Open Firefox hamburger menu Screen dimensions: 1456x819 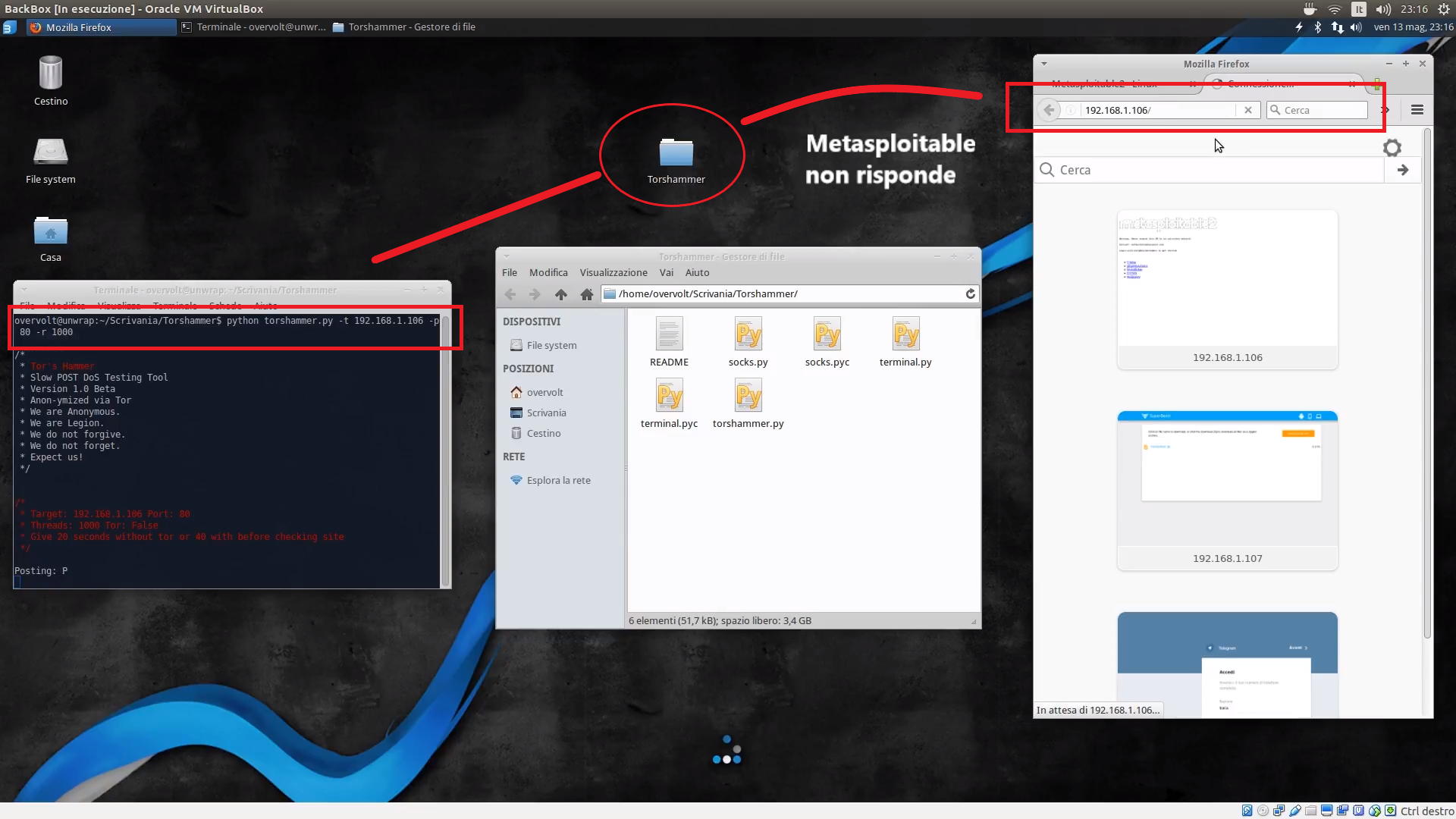[x=1417, y=110]
